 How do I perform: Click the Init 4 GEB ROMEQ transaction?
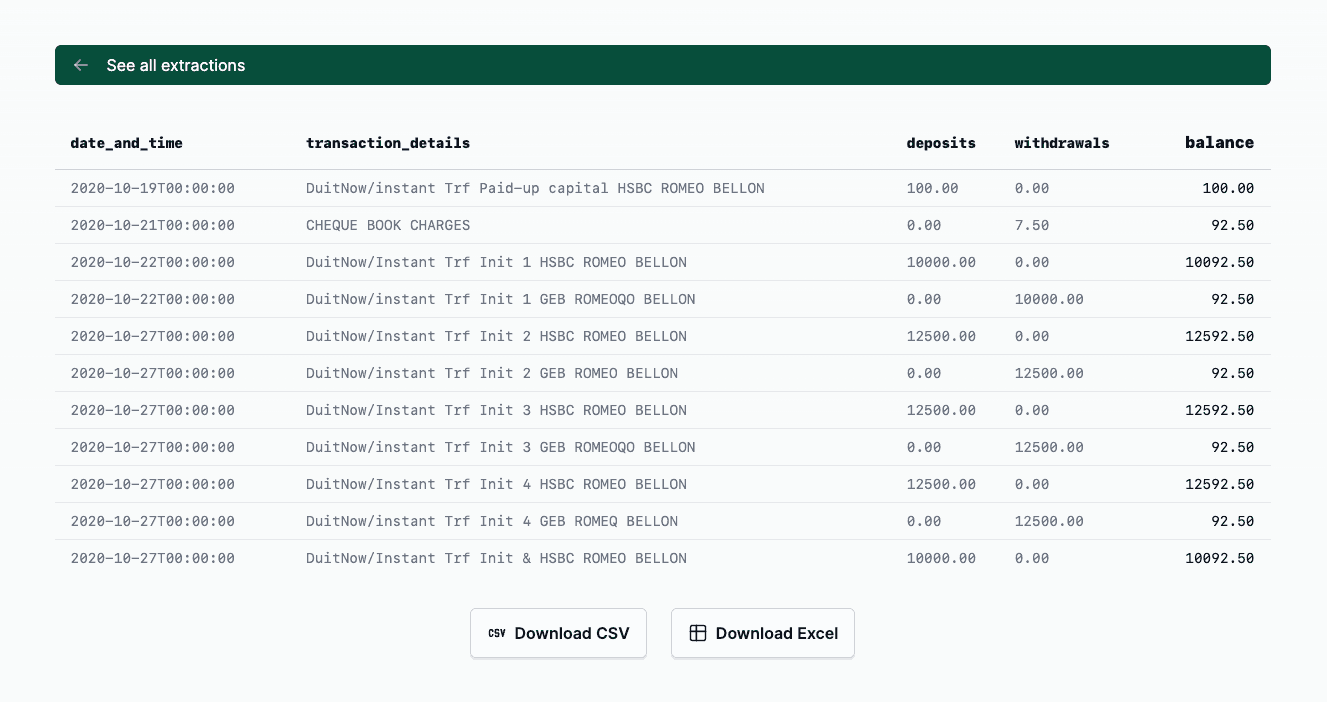click(x=491, y=521)
